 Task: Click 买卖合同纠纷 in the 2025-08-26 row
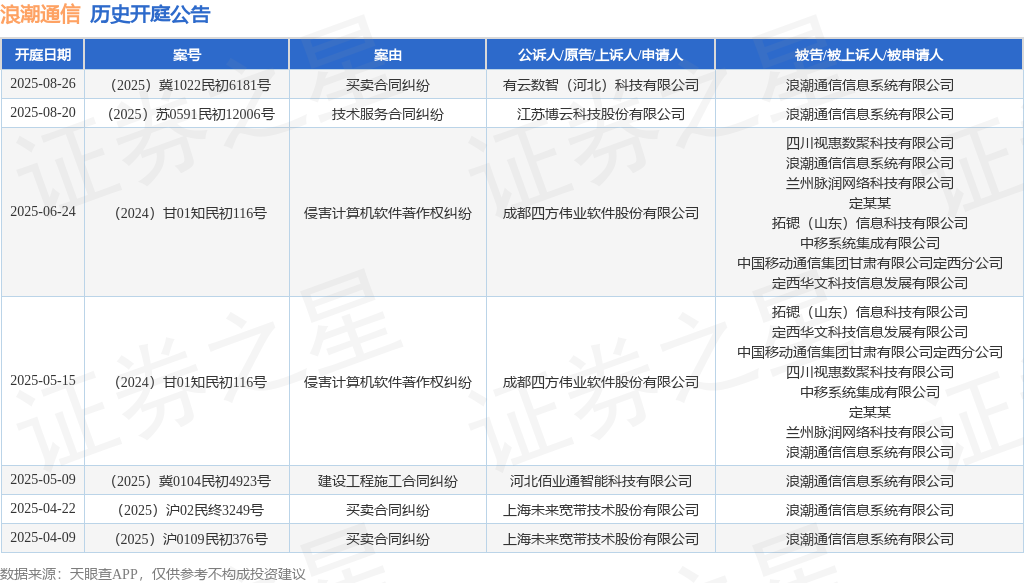(388, 85)
